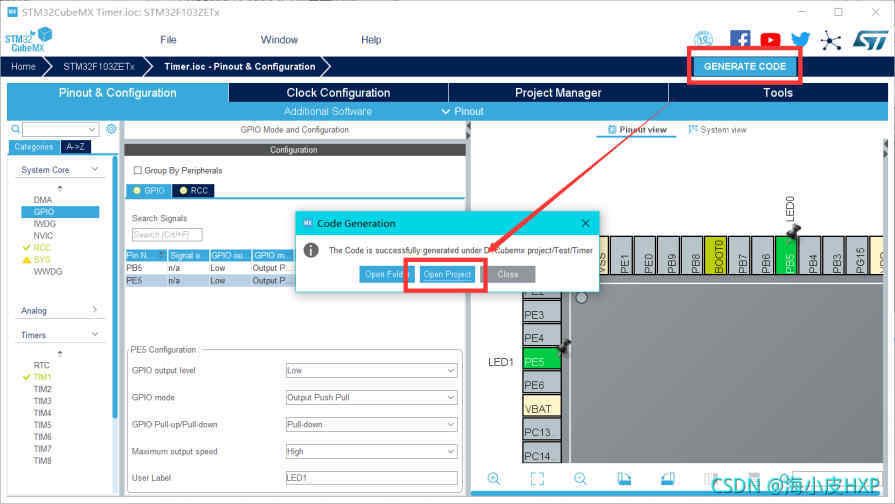Switch to Clock Configuration tab
895x504 pixels.
coord(338,92)
